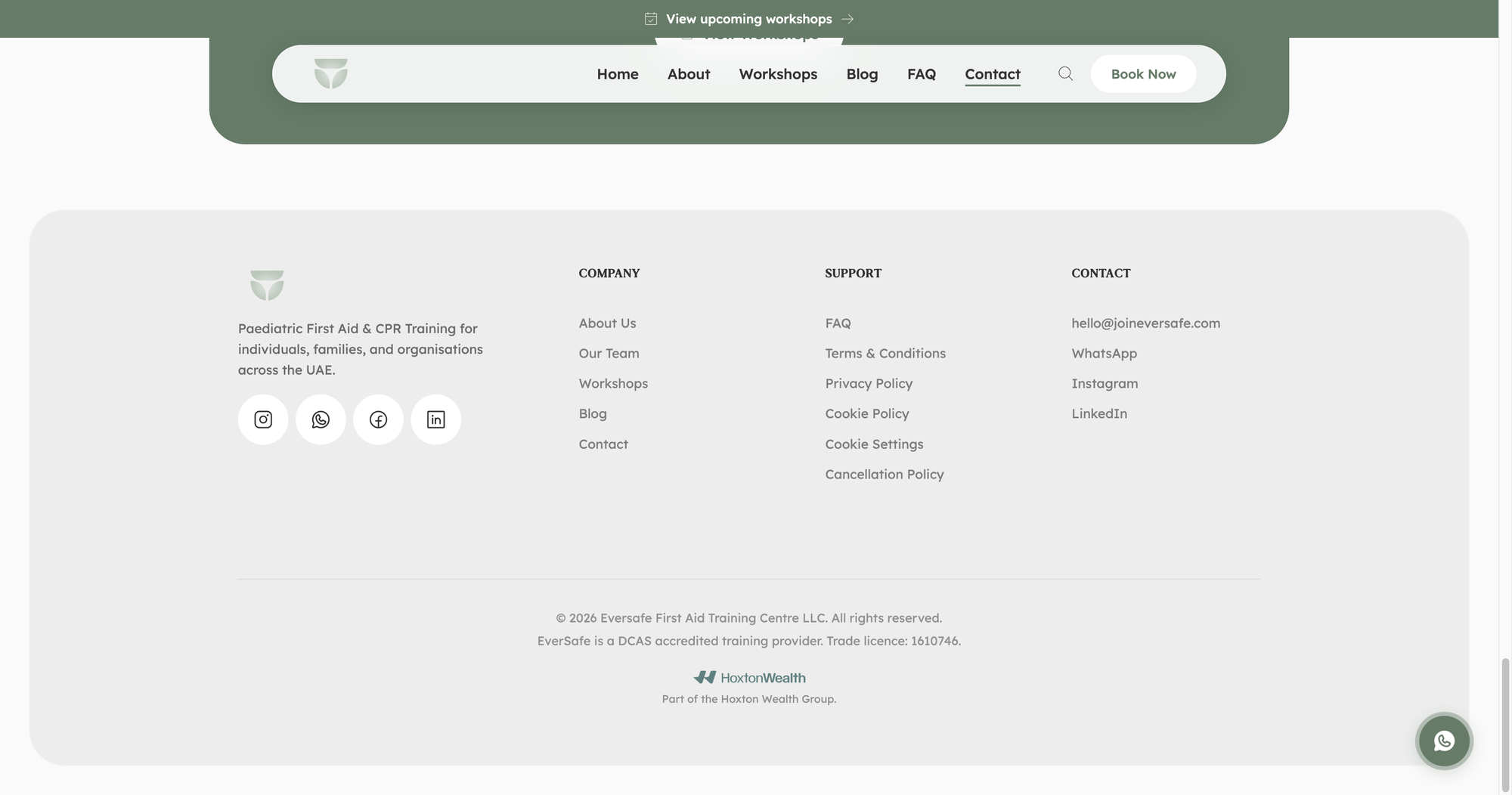Image resolution: width=1512 pixels, height=795 pixels.
Task: Click the page vertical scrollbar thumb
Action: pos(1505,724)
